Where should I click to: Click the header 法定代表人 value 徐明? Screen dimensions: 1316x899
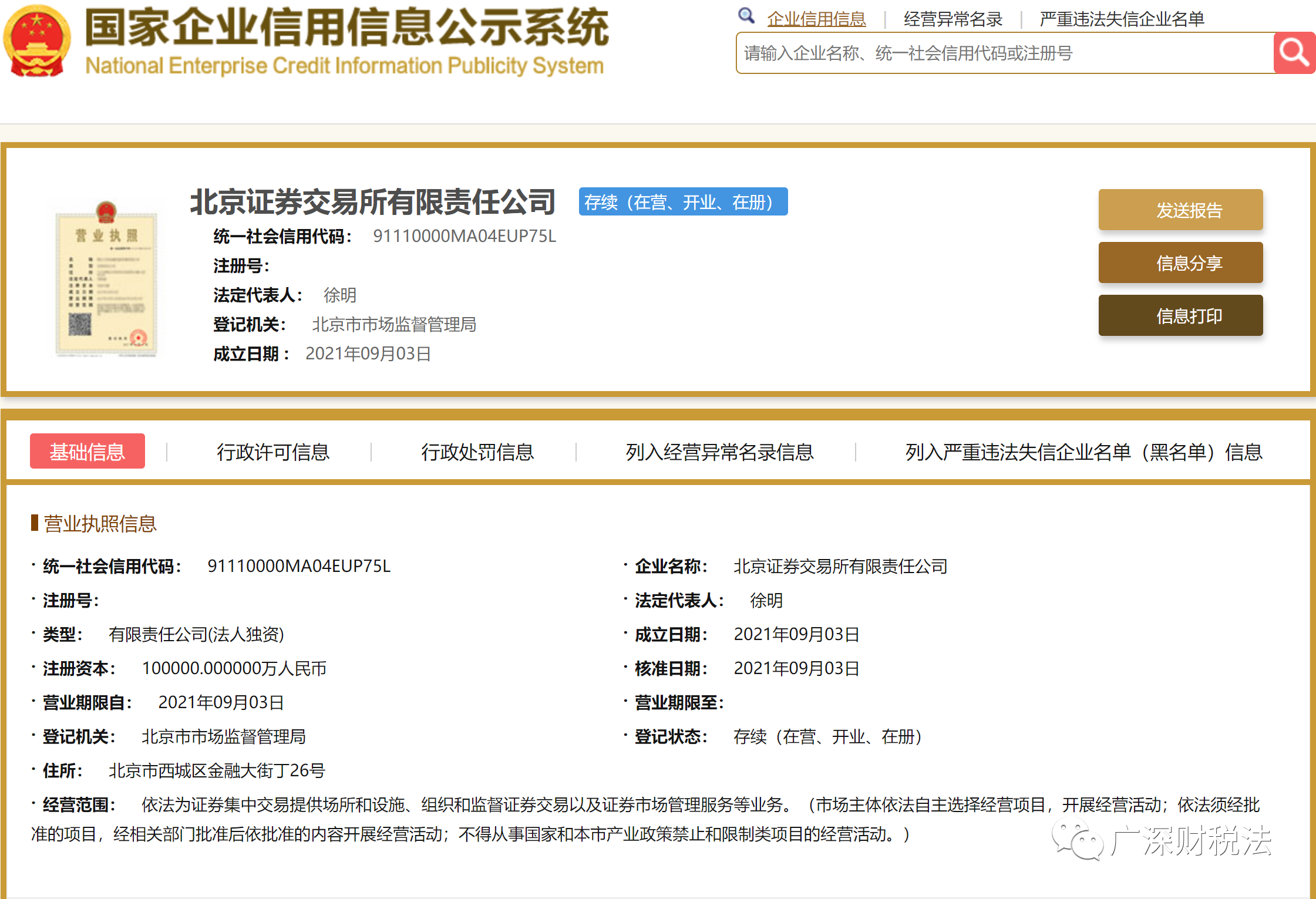tap(340, 295)
